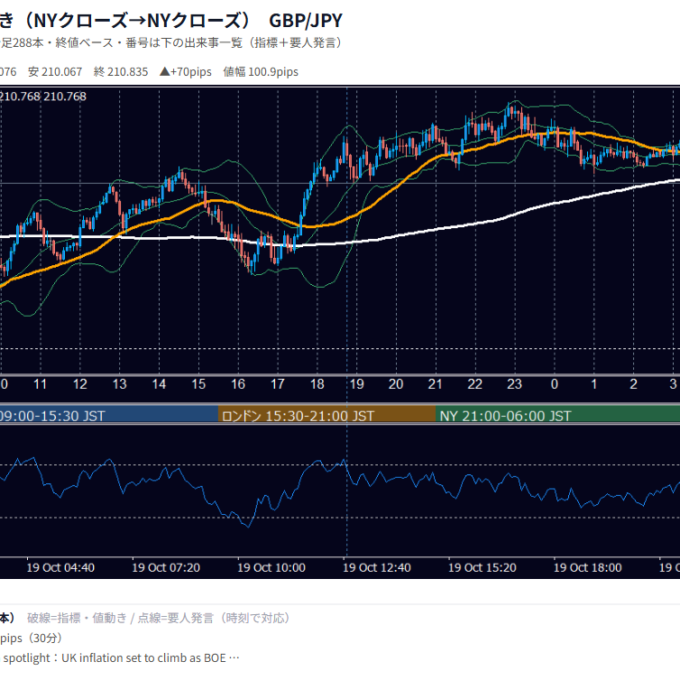Screen dimensions: 680x680
Task: Click hour label 18 on time axis
Action: (x=317, y=384)
